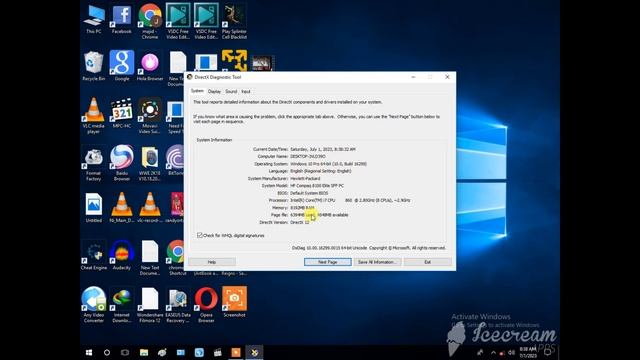Switch to the System tab
This screenshot has width=640, height=360.
[197, 91]
